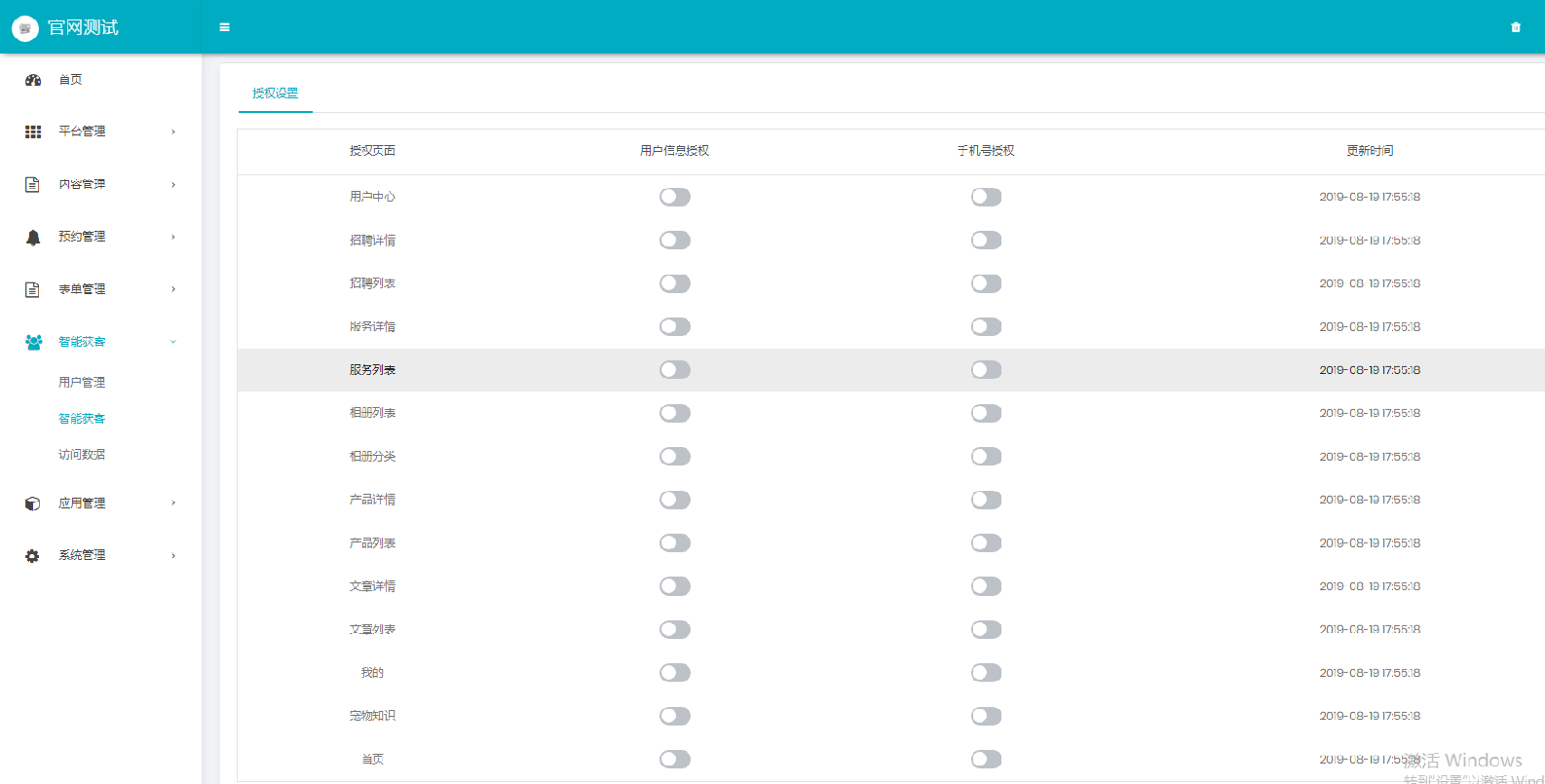
Task: Click the bell icon for 预约管理
Action: [33, 237]
